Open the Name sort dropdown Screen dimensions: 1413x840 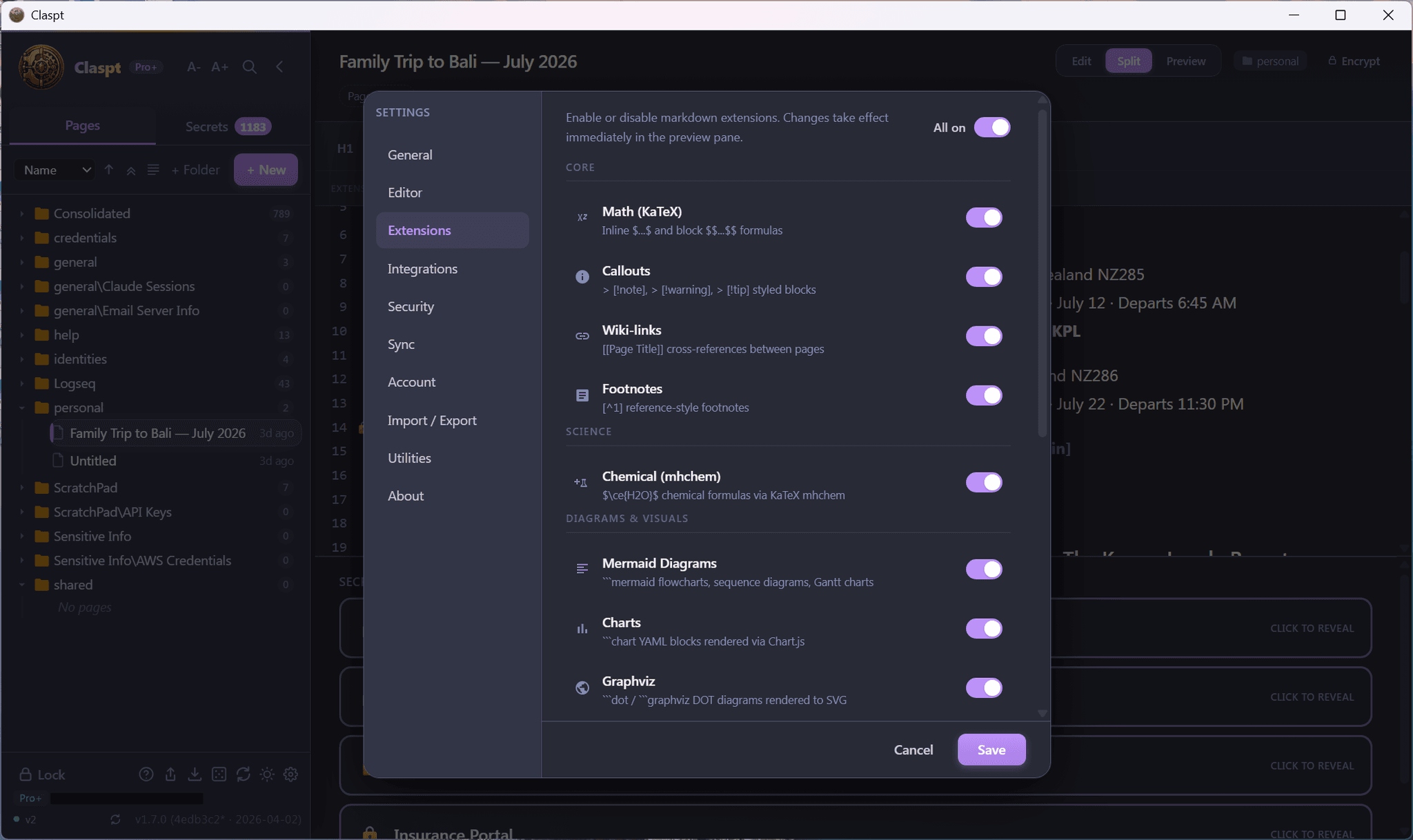click(55, 170)
